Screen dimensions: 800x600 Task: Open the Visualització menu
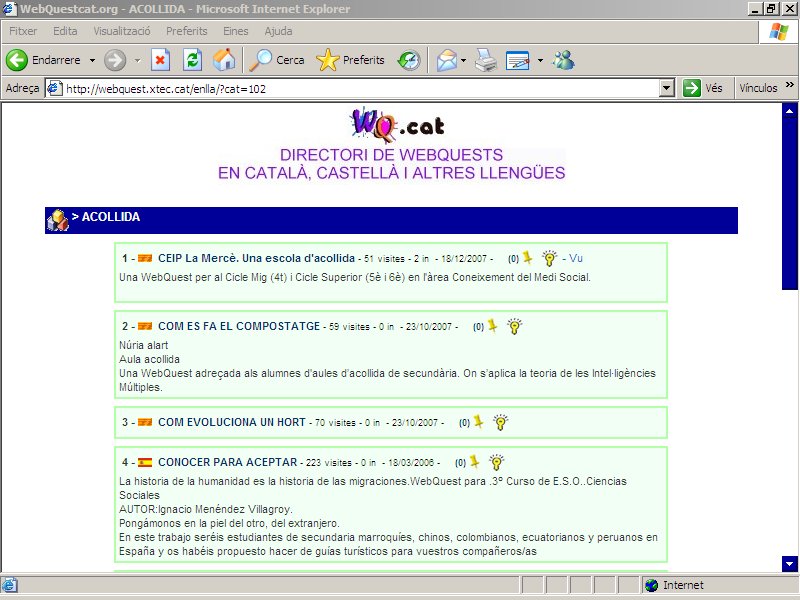tap(122, 31)
